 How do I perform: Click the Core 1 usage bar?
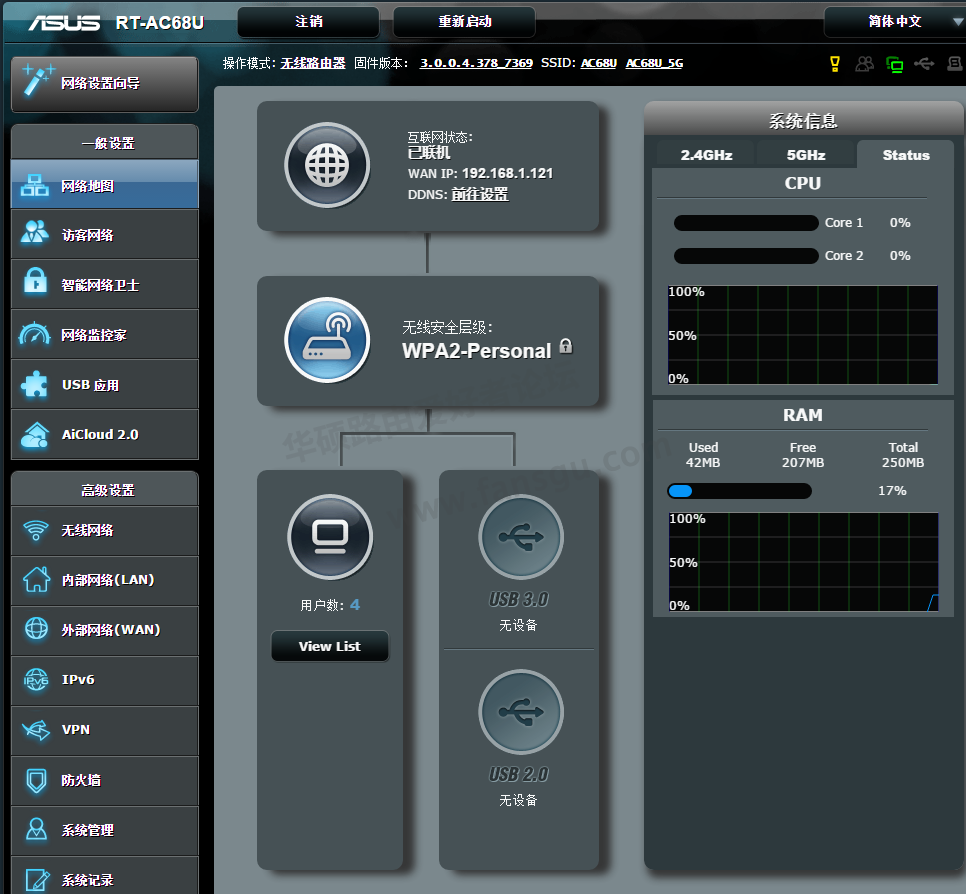click(746, 222)
